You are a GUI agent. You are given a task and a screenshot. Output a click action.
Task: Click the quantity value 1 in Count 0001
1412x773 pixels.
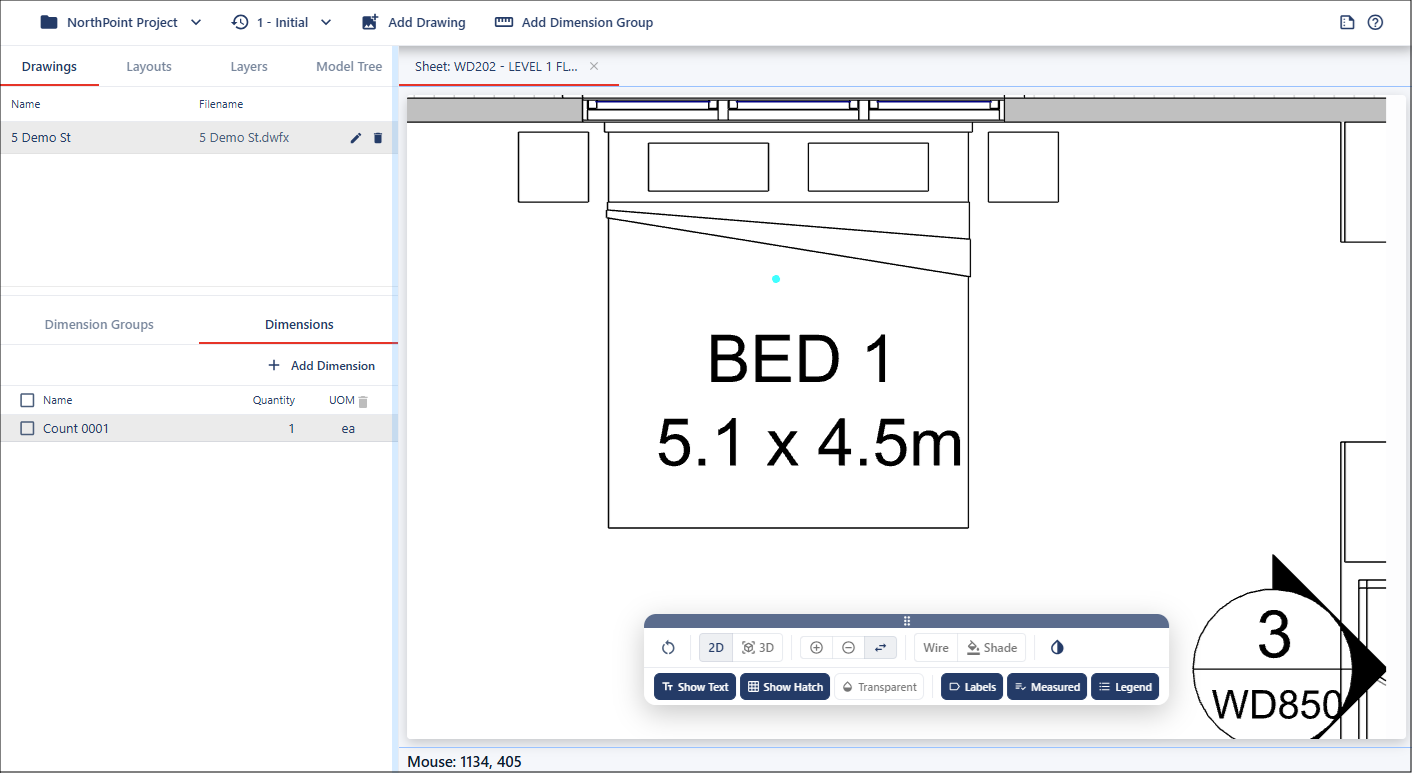point(291,429)
